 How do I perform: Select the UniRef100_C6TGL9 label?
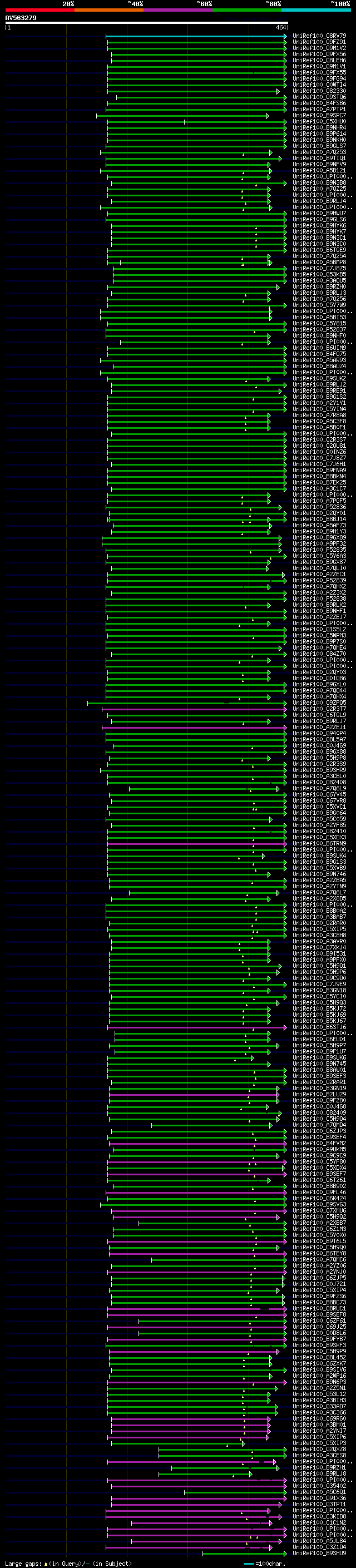319,715
